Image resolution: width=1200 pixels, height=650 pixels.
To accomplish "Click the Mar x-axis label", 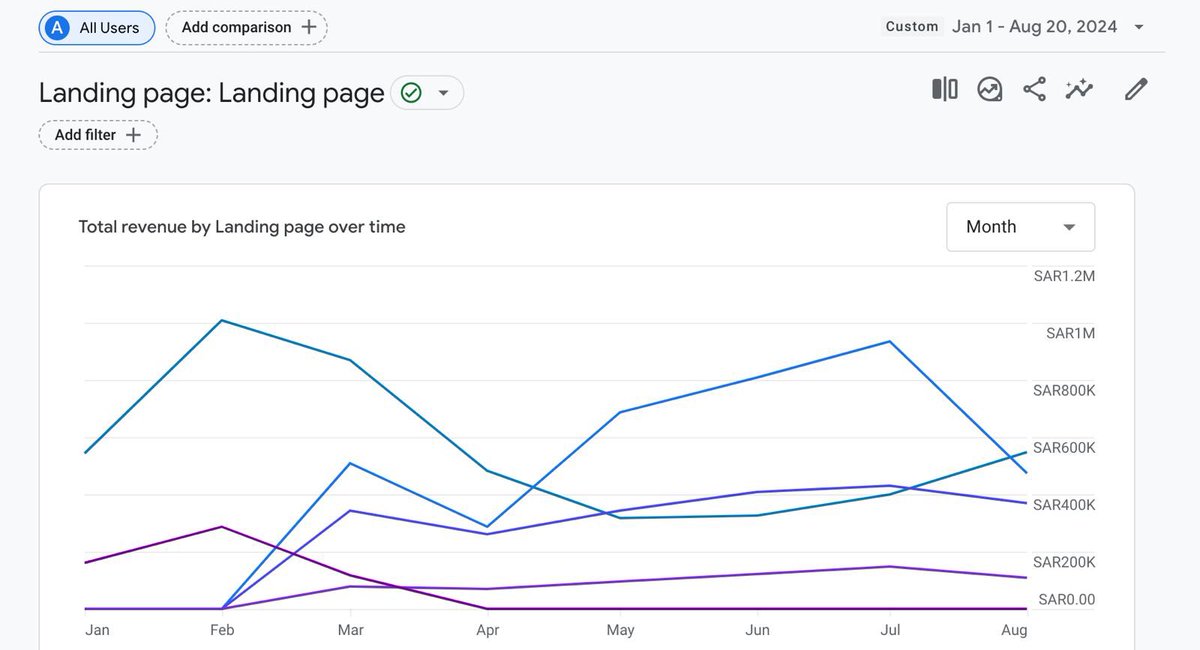I will click(351, 630).
